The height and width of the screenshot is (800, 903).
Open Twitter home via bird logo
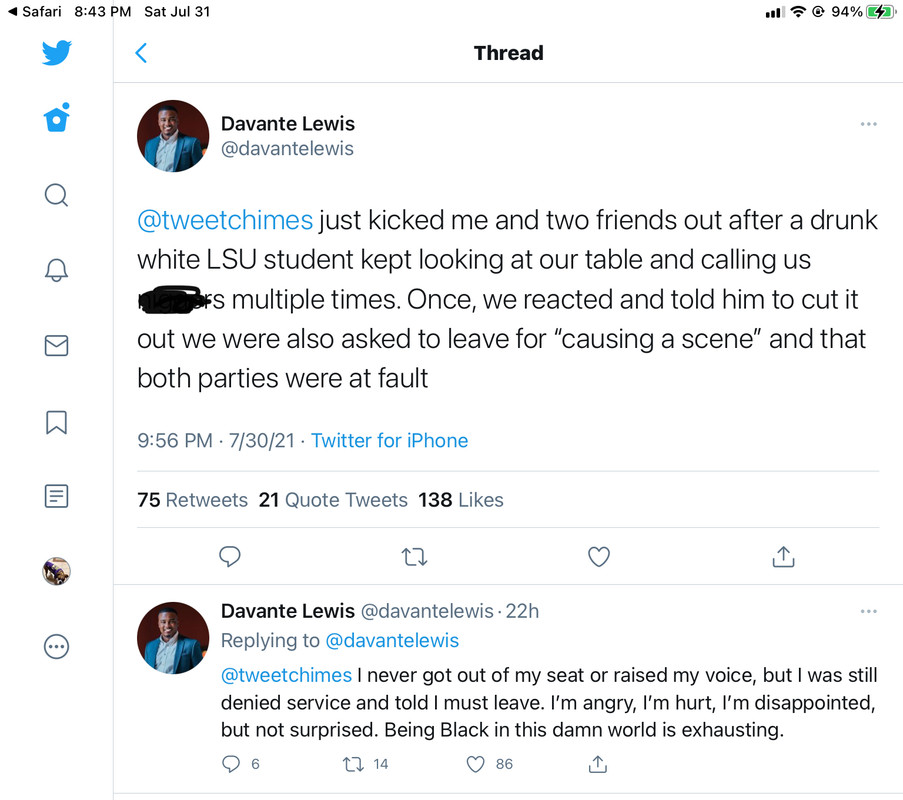[57, 53]
